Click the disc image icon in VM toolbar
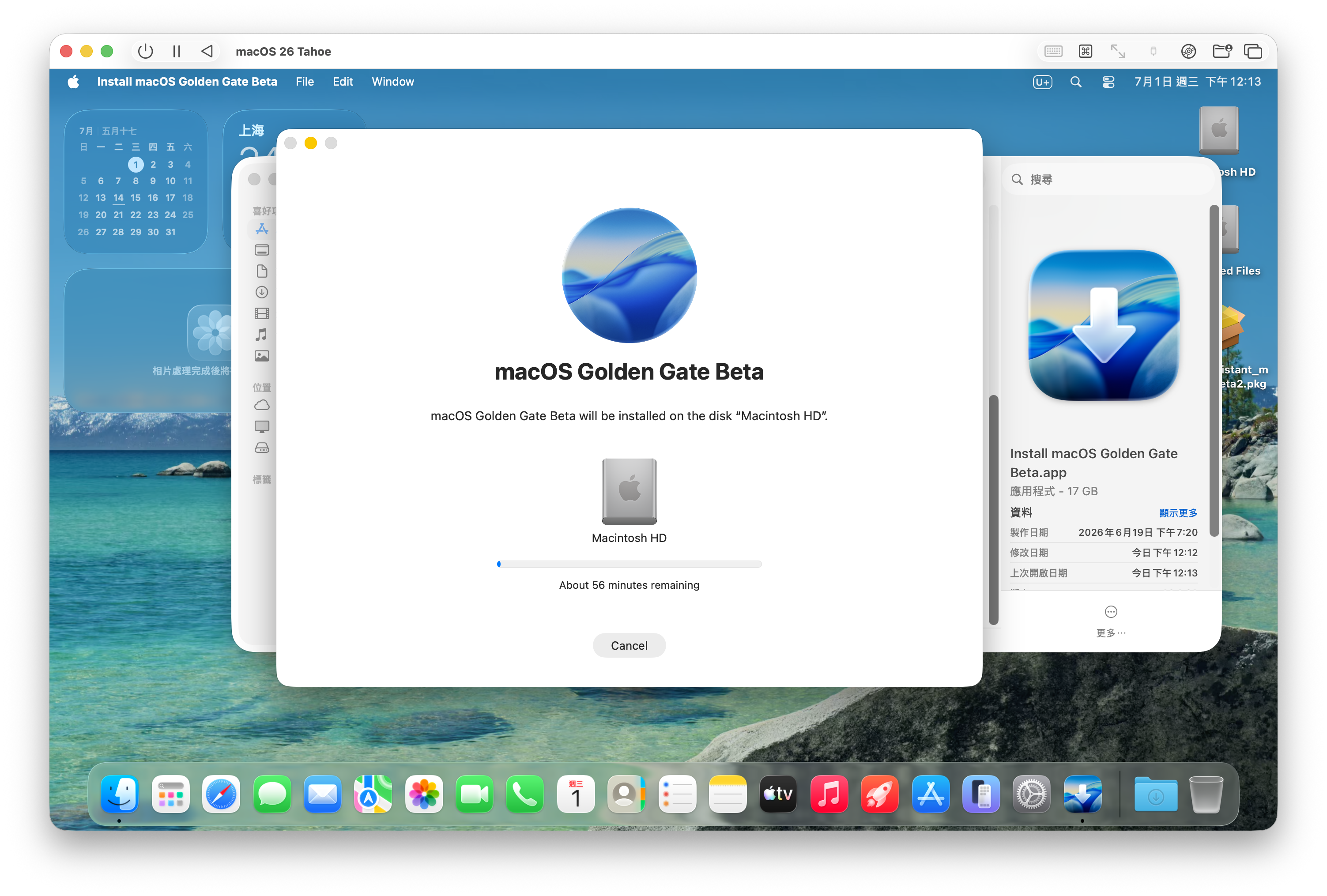 click(1188, 51)
